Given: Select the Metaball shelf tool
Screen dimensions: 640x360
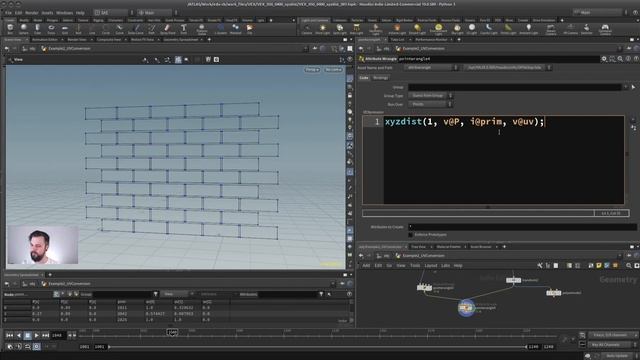Looking at the screenshot, I should pos(236,29).
